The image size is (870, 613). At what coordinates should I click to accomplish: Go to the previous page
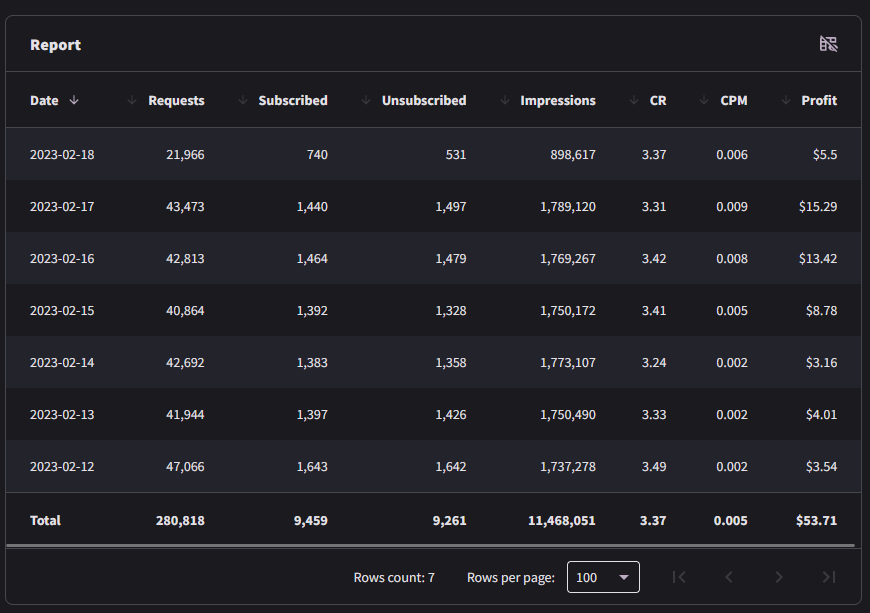[x=729, y=577]
